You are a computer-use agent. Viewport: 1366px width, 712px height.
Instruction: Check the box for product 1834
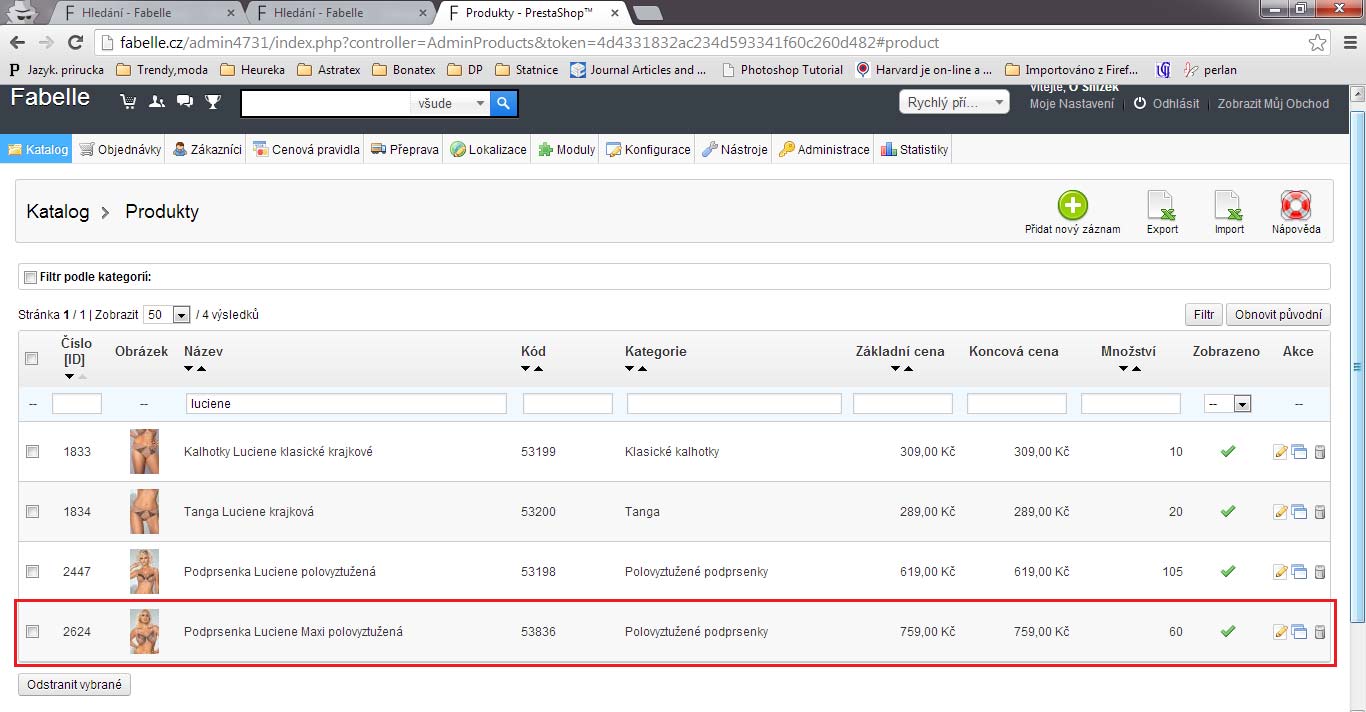coord(32,512)
